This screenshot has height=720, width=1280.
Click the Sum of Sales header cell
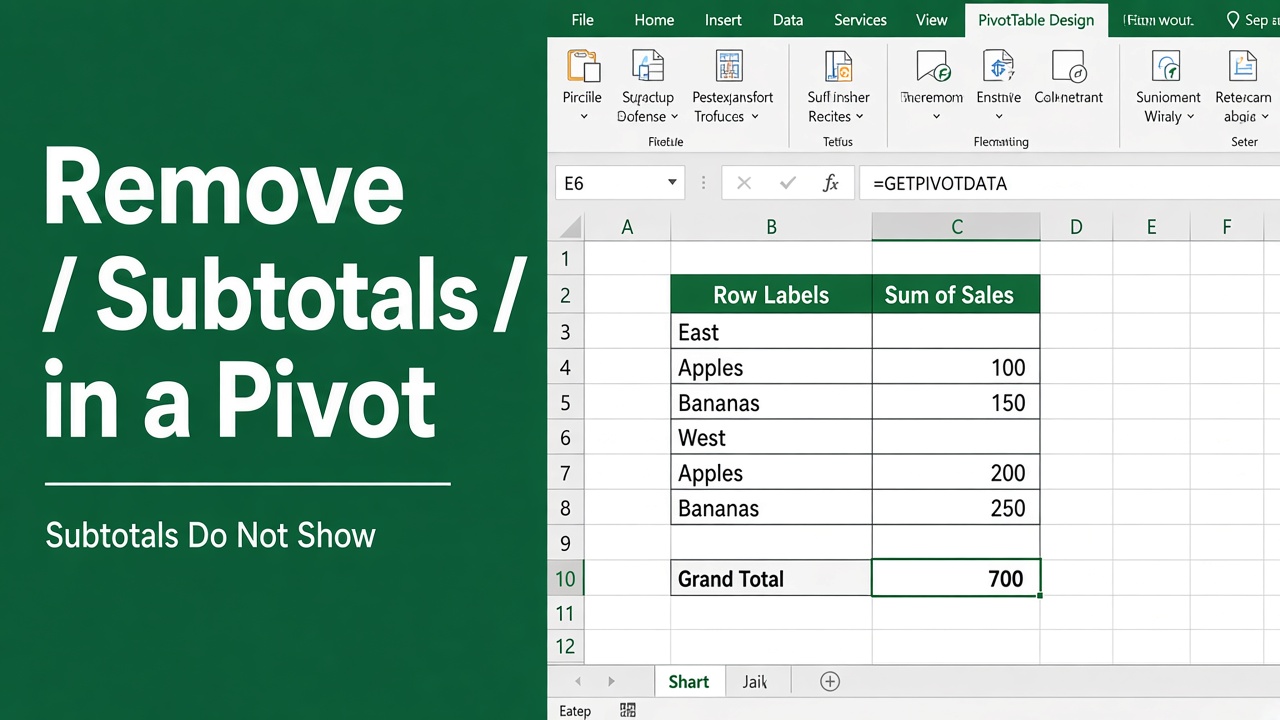point(956,295)
